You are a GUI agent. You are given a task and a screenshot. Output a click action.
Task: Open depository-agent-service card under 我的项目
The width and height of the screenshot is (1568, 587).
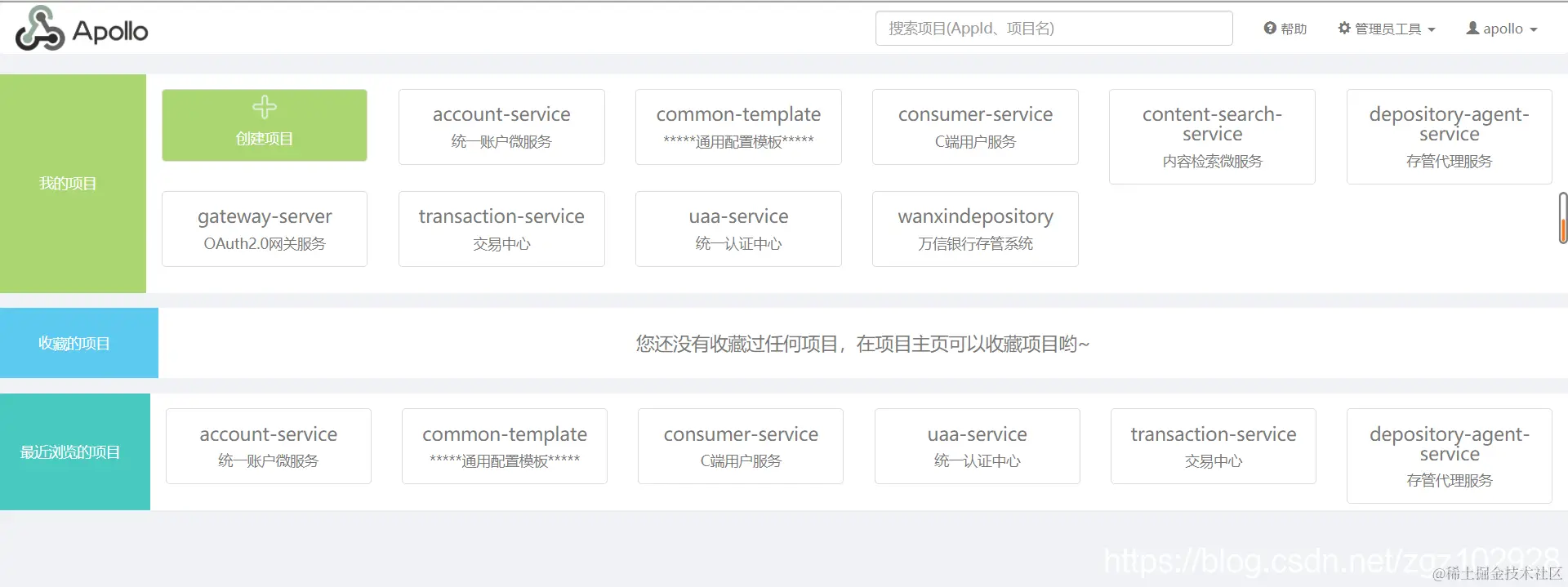[1449, 136]
